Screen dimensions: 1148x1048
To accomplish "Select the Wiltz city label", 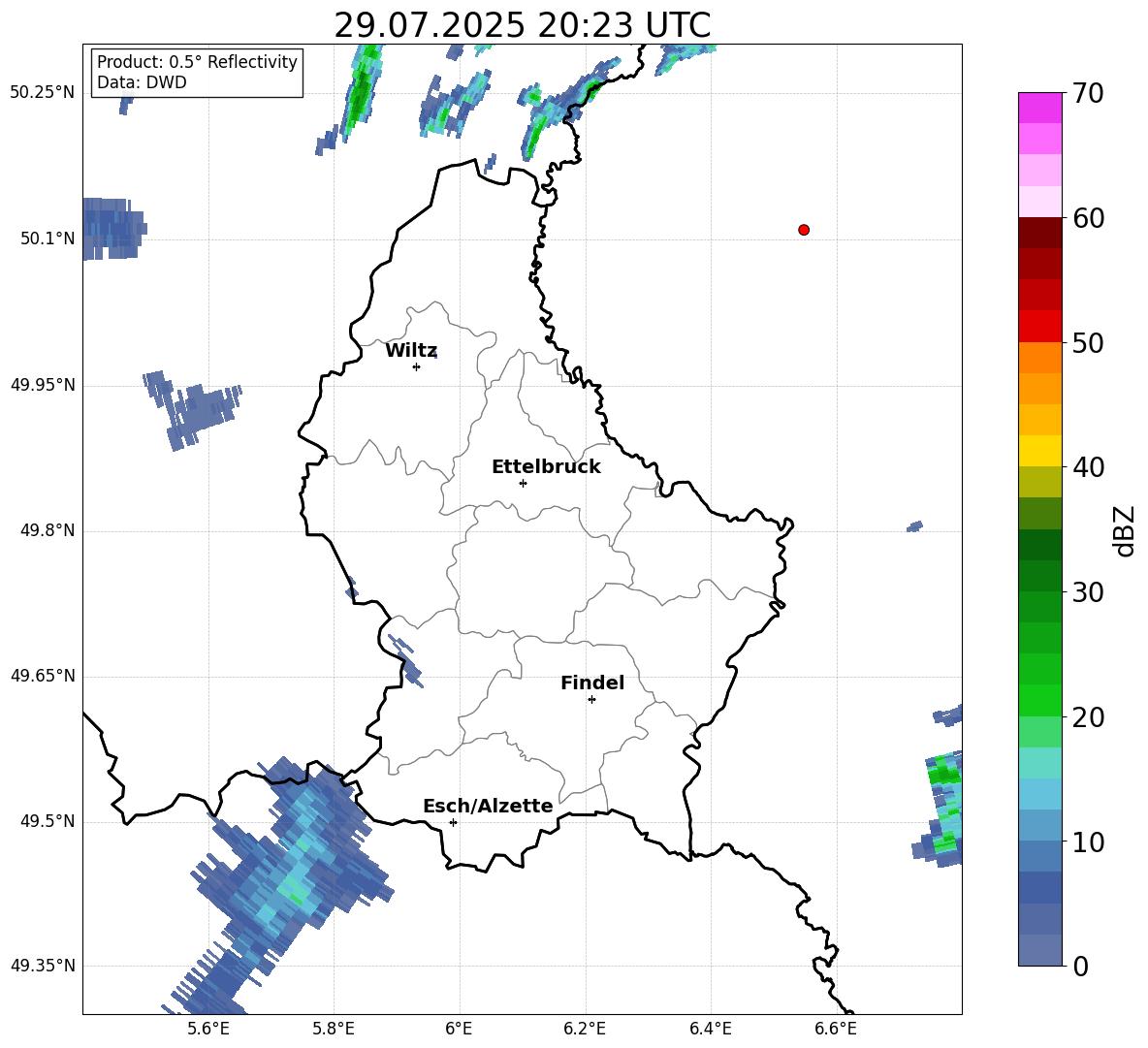I will point(411,351).
